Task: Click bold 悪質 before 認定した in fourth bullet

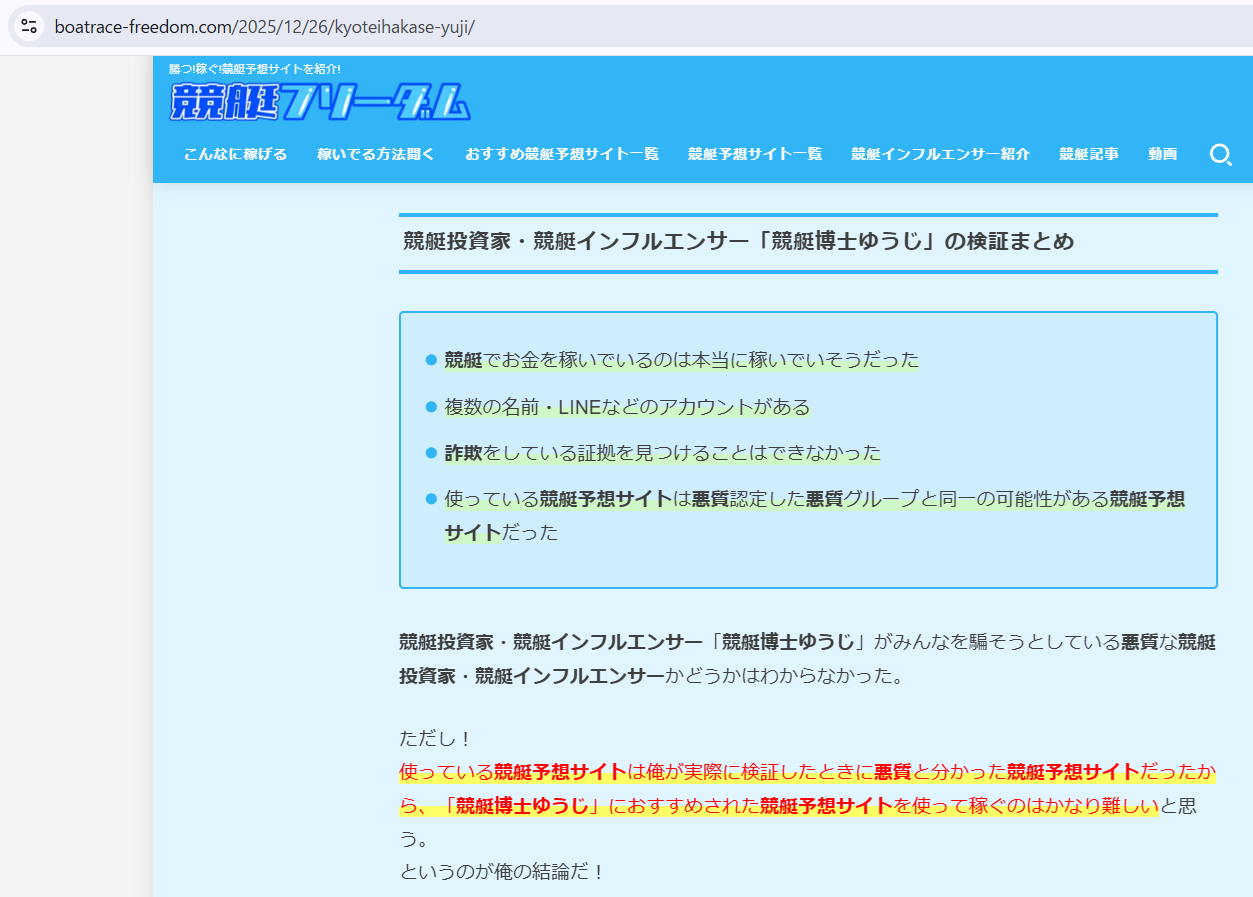Action: point(710,499)
